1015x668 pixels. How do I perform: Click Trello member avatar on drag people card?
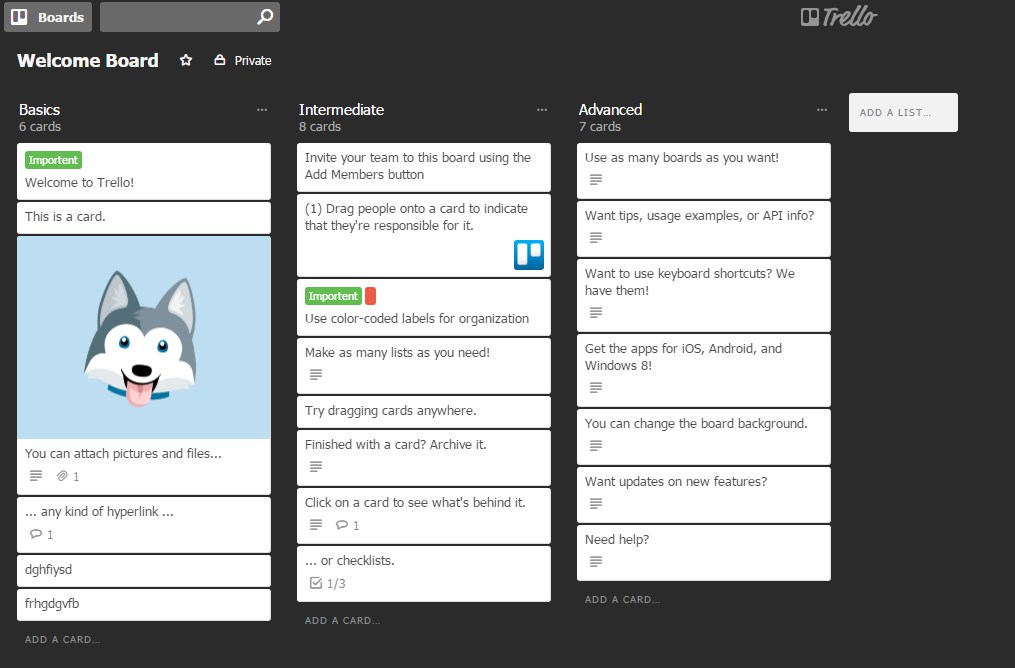[x=529, y=254]
